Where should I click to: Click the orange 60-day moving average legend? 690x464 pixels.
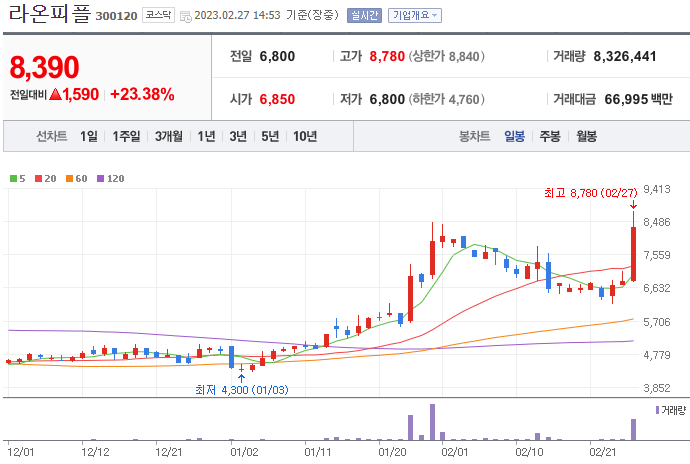click(77, 179)
